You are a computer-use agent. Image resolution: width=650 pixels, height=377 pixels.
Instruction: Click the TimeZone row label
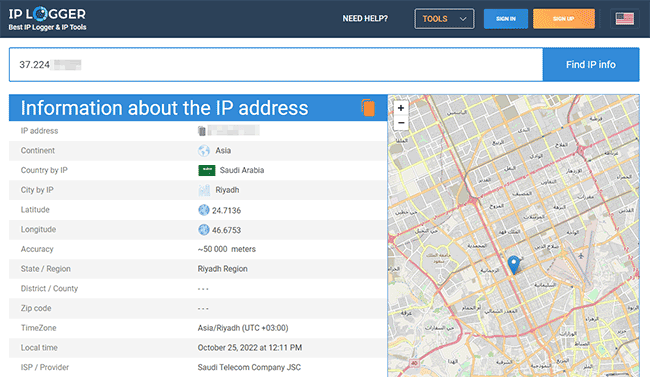[39, 328]
